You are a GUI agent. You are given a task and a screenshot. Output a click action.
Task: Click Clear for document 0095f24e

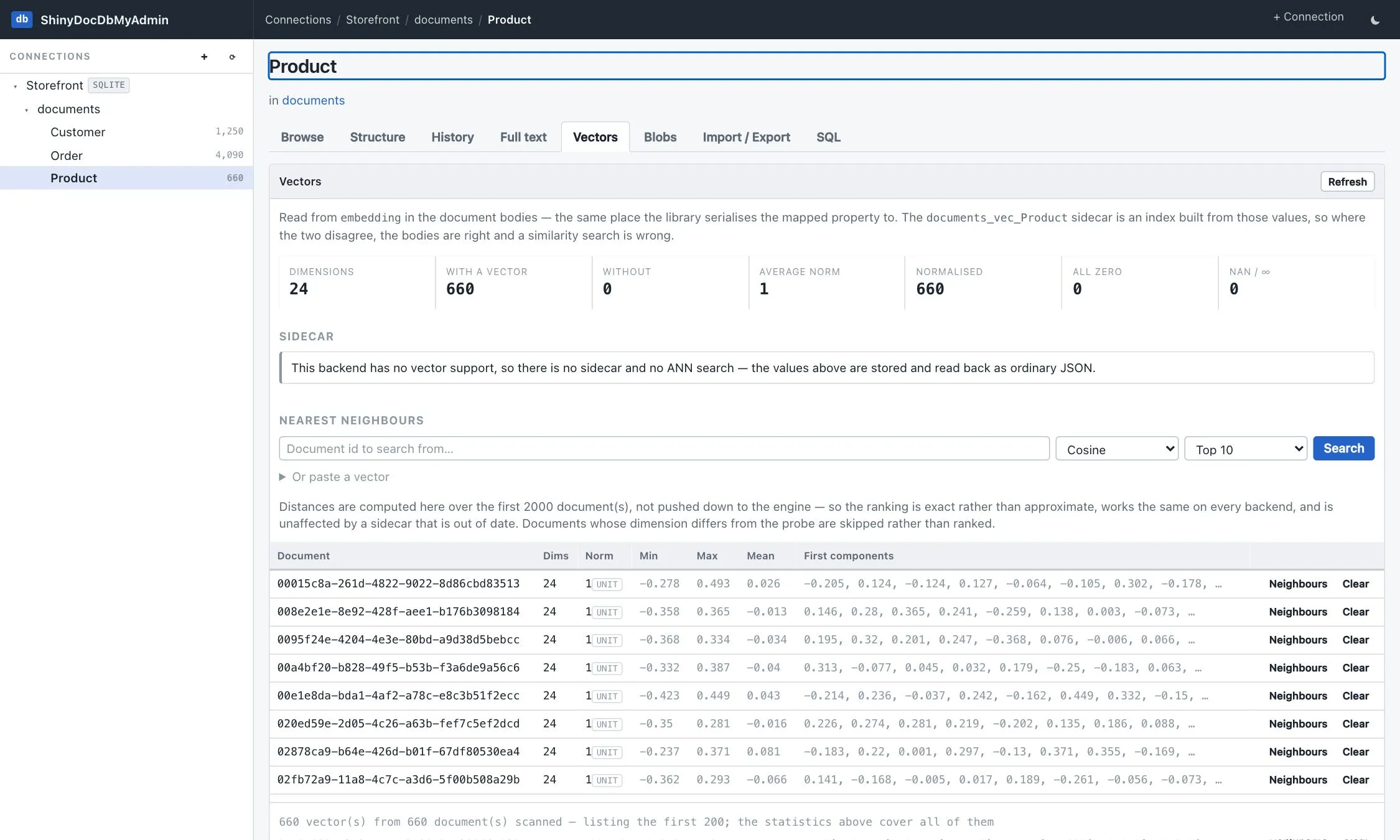click(x=1355, y=640)
